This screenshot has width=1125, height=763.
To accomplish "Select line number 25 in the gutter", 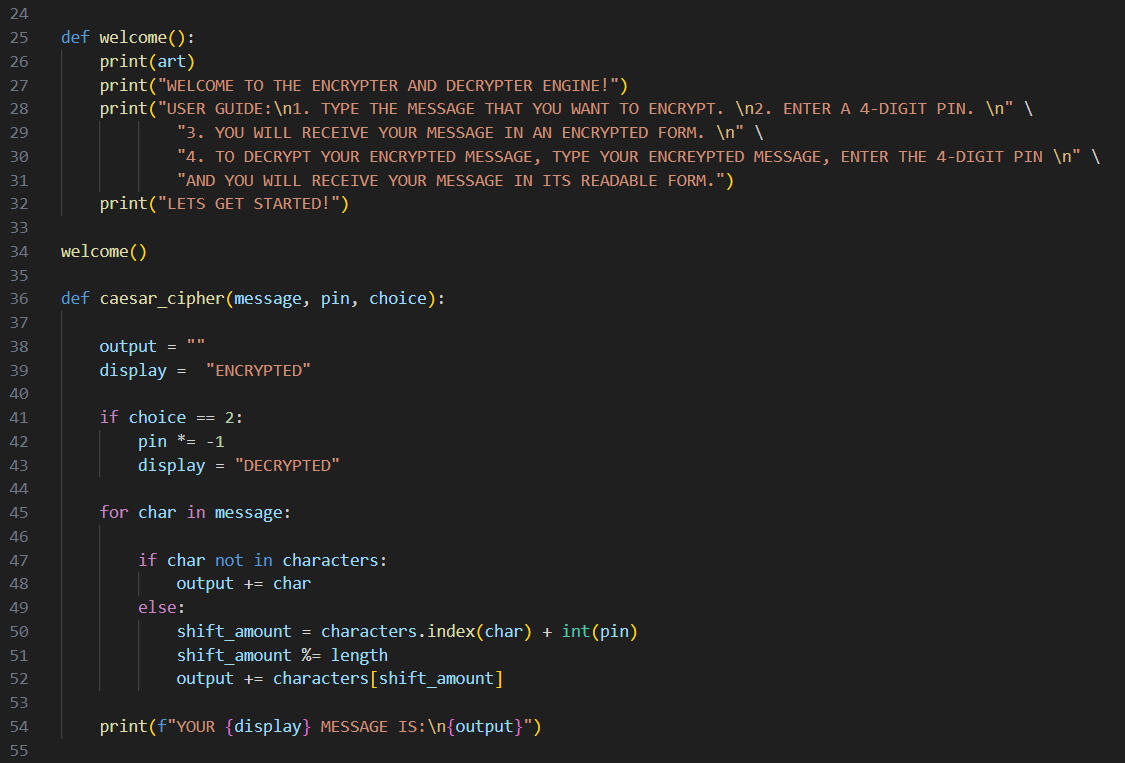I will coord(18,37).
